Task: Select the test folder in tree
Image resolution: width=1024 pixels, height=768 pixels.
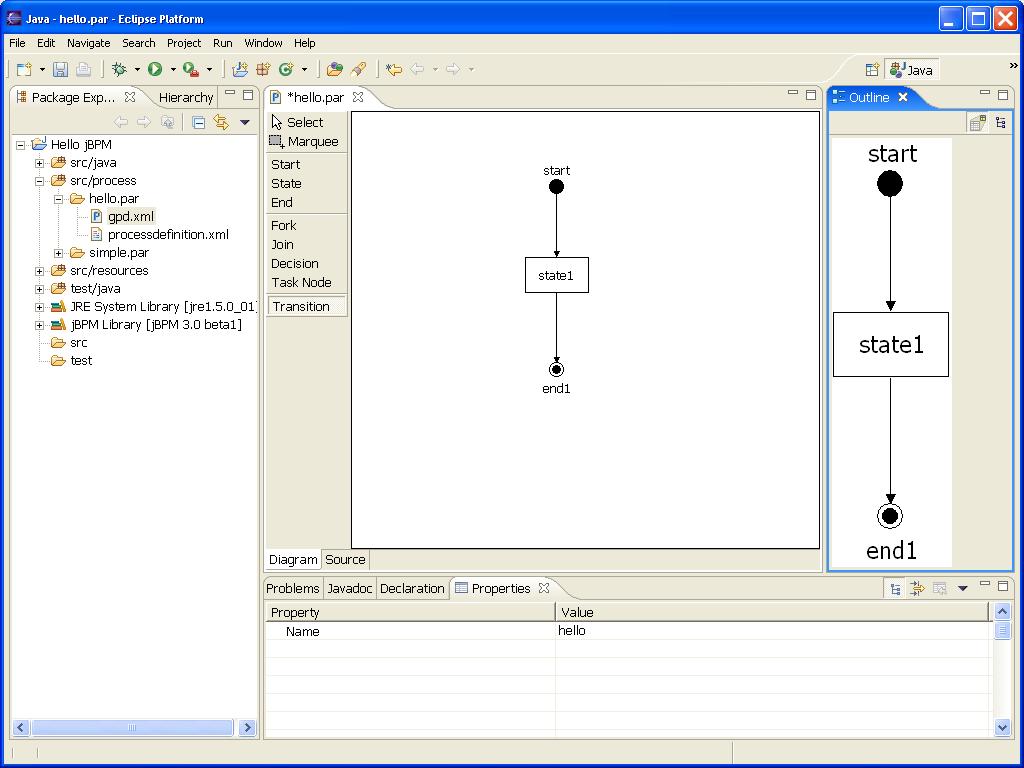Action: pyautogui.click(x=81, y=360)
